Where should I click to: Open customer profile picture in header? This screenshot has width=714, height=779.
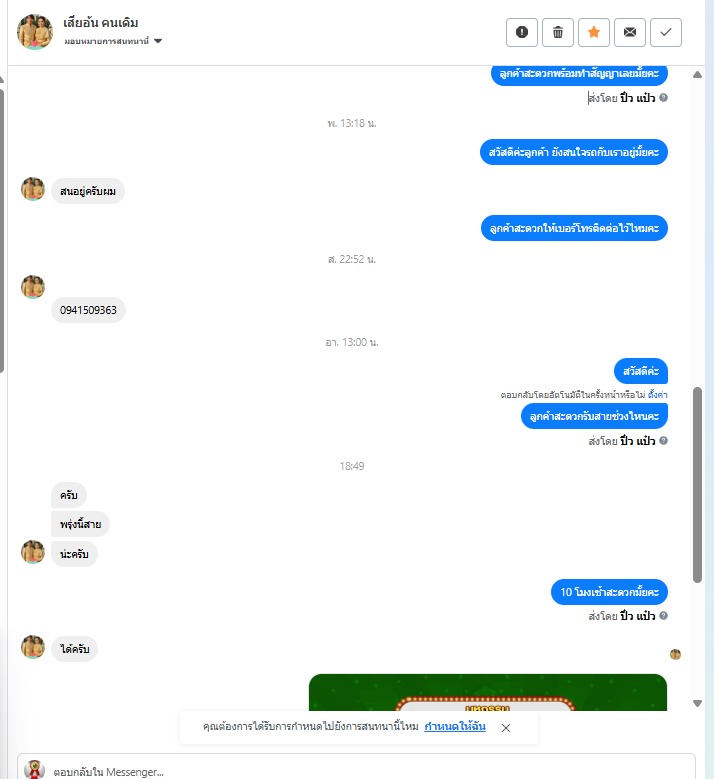click(x=35, y=32)
